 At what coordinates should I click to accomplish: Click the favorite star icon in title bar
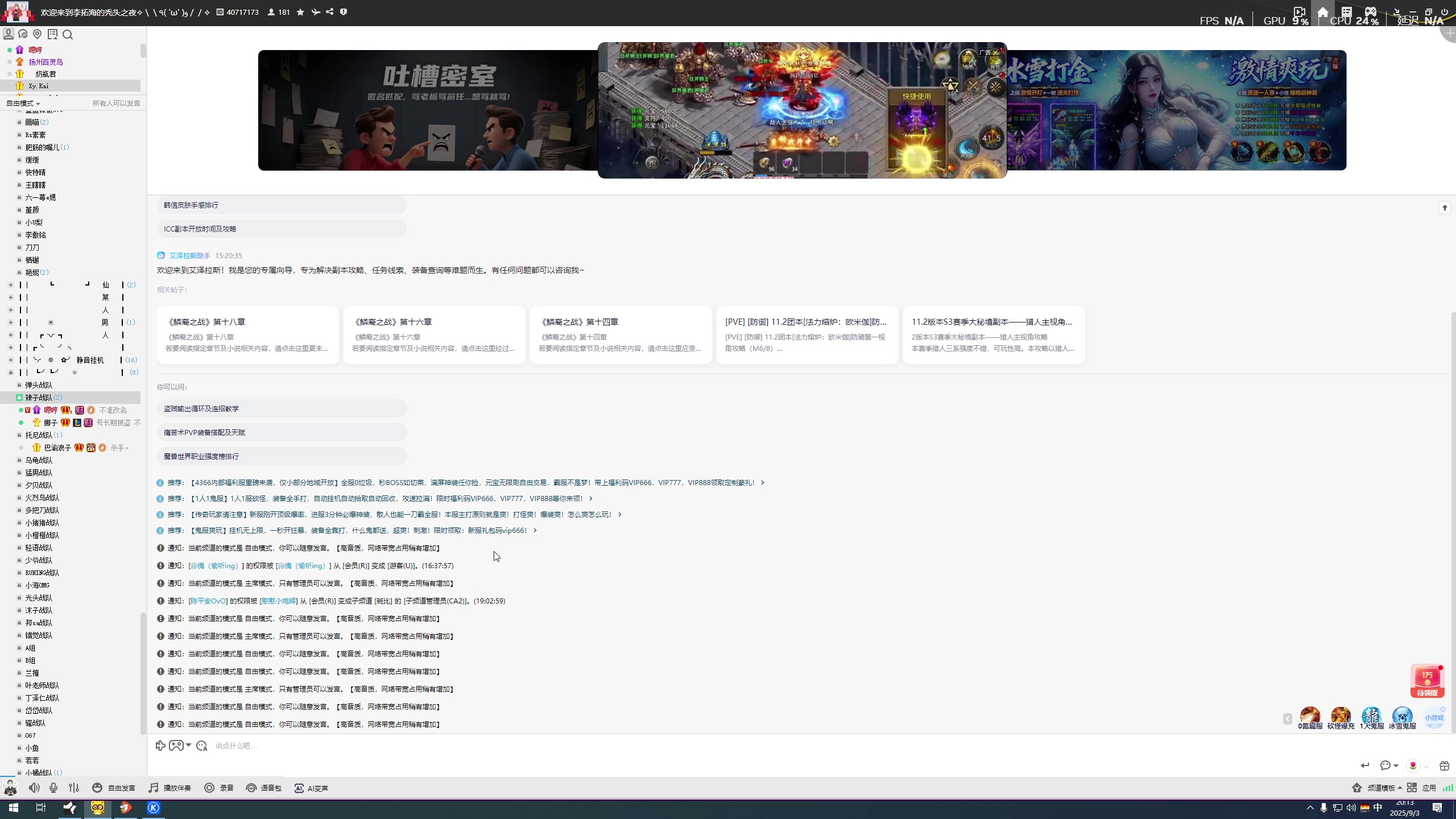[x=300, y=12]
